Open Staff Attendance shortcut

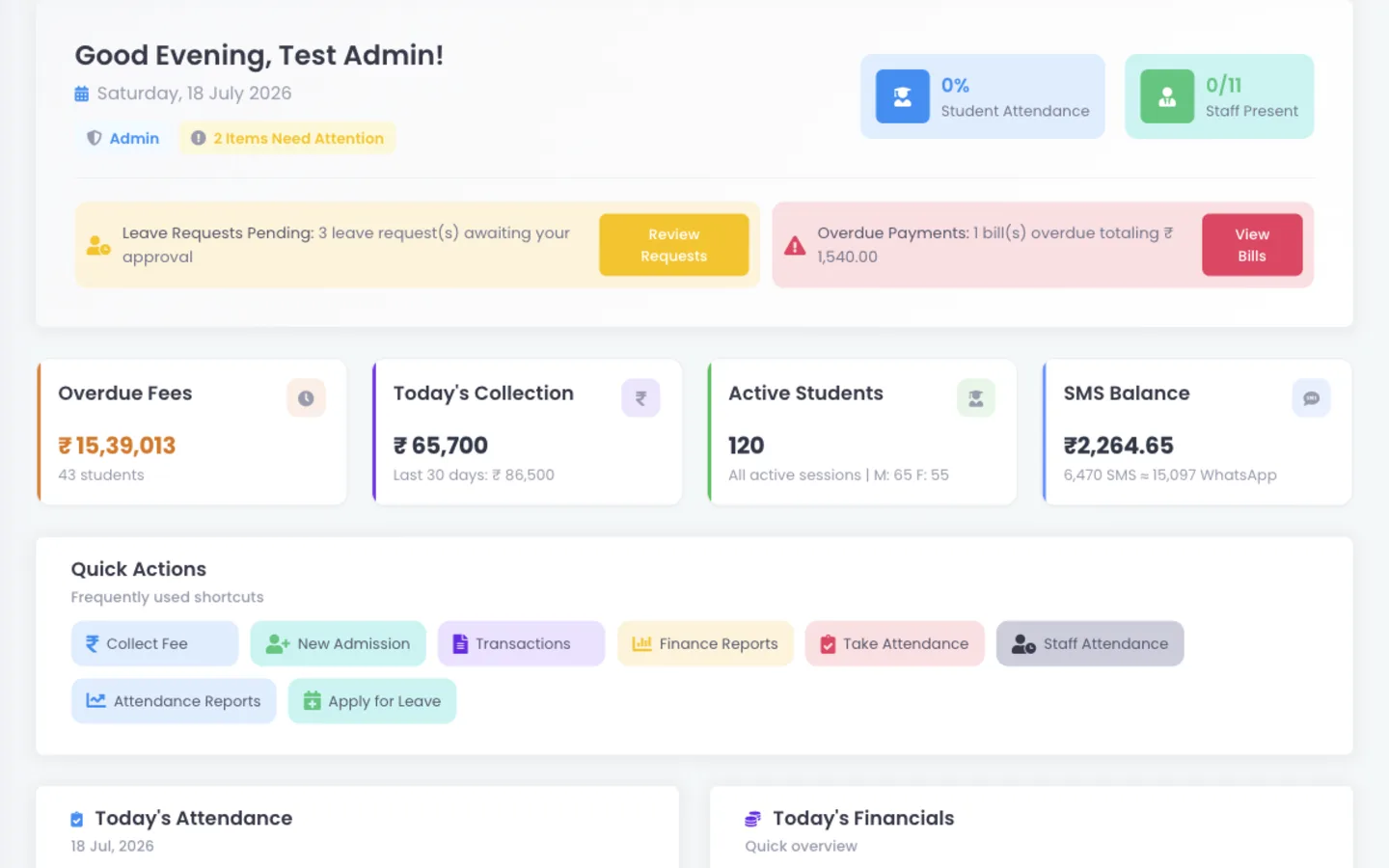(1090, 643)
